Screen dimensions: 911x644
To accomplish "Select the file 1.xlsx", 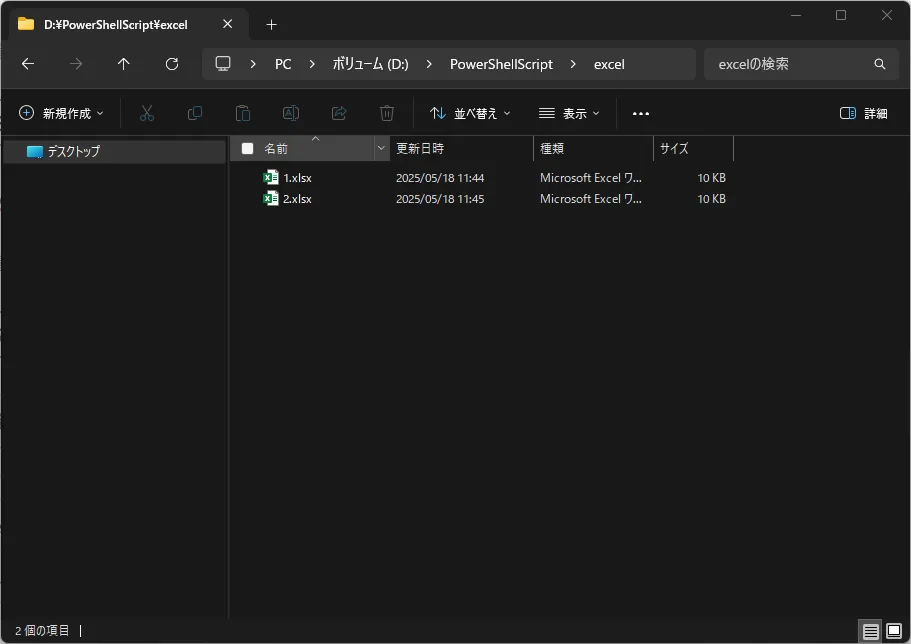I will pos(297,178).
